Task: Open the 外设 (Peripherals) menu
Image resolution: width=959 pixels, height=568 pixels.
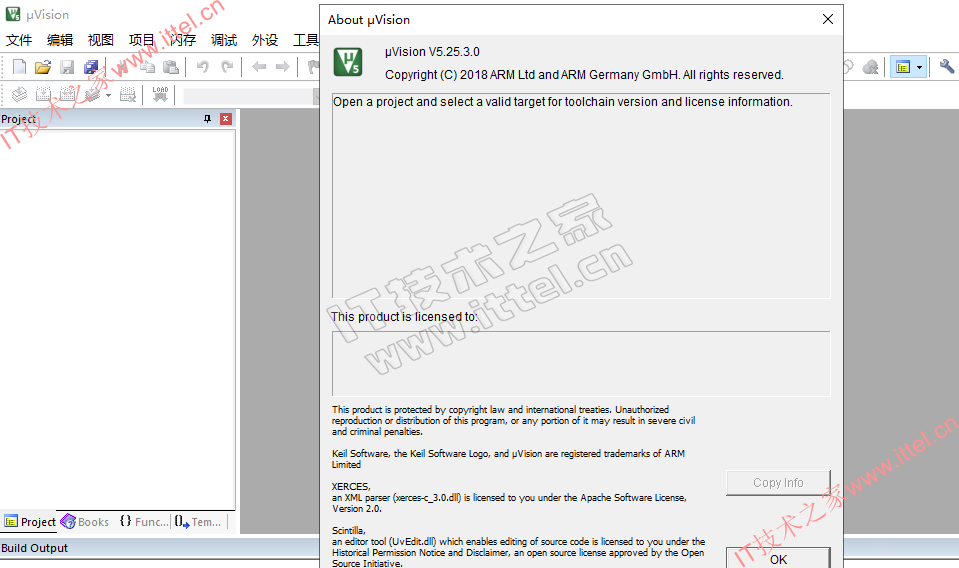Action: click(x=265, y=40)
